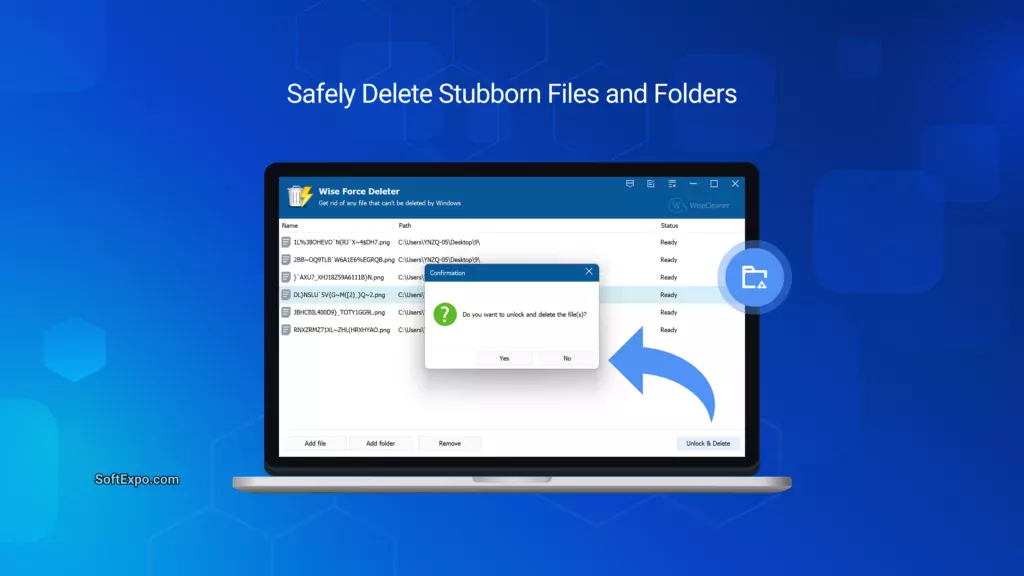1024x576 pixels.
Task: Click the Add file button
Action: [315, 443]
